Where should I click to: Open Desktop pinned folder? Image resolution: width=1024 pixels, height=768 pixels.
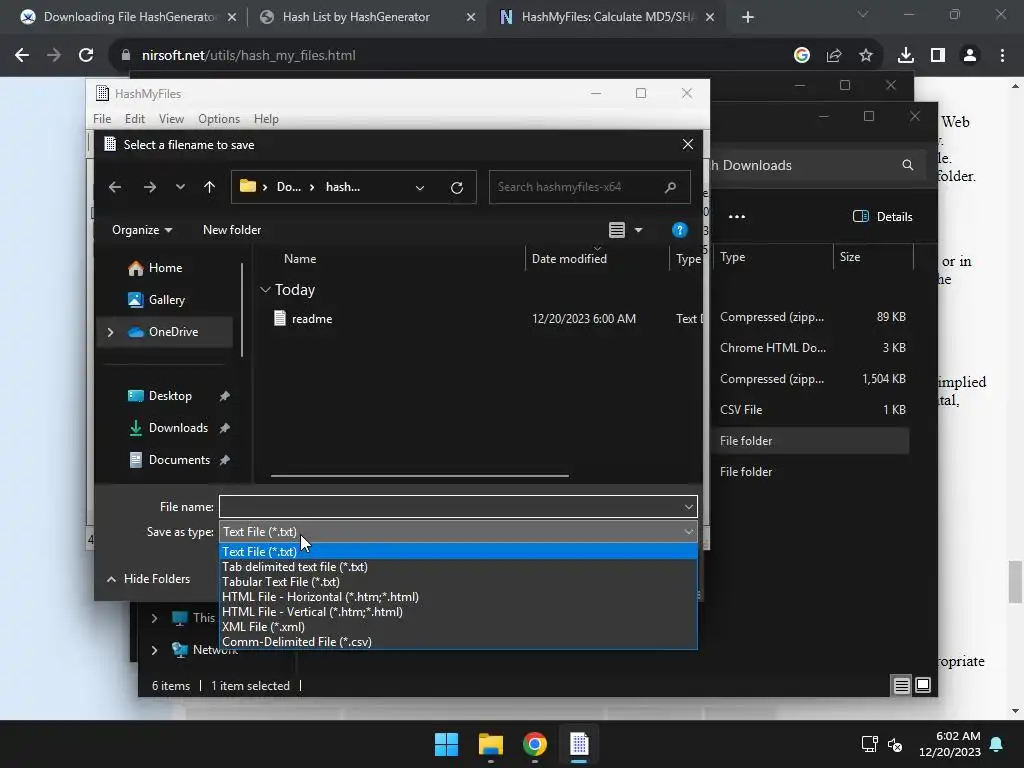(x=170, y=396)
